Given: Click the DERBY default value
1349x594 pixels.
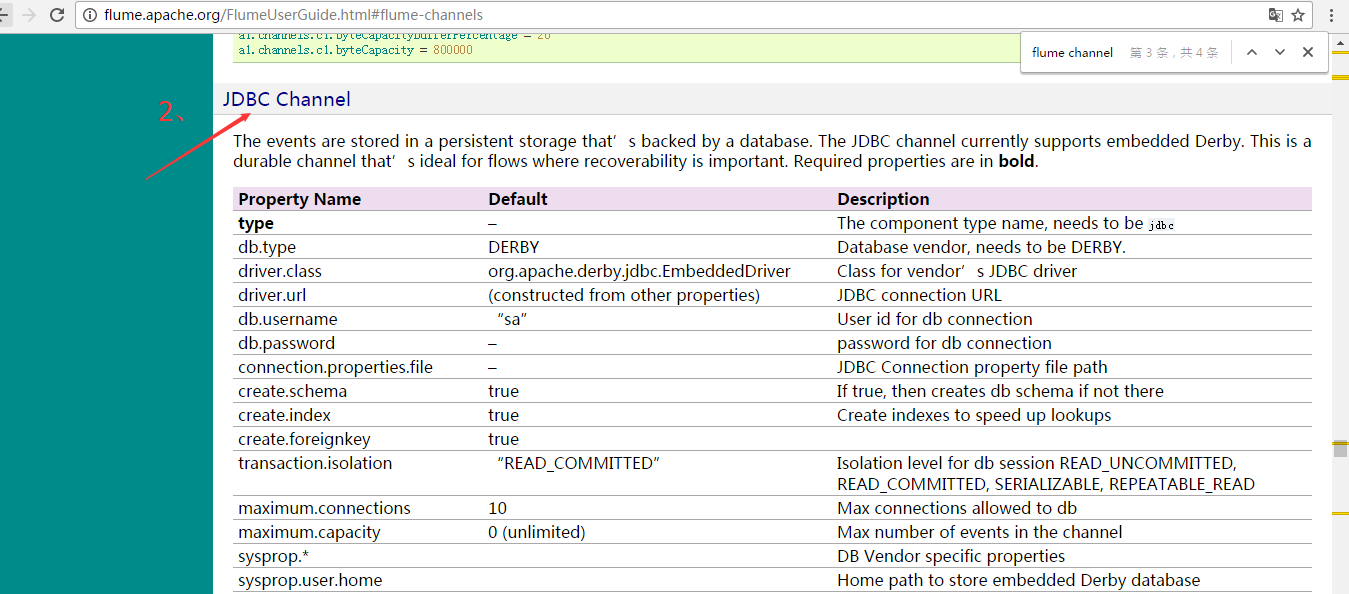Looking at the screenshot, I should [513, 247].
